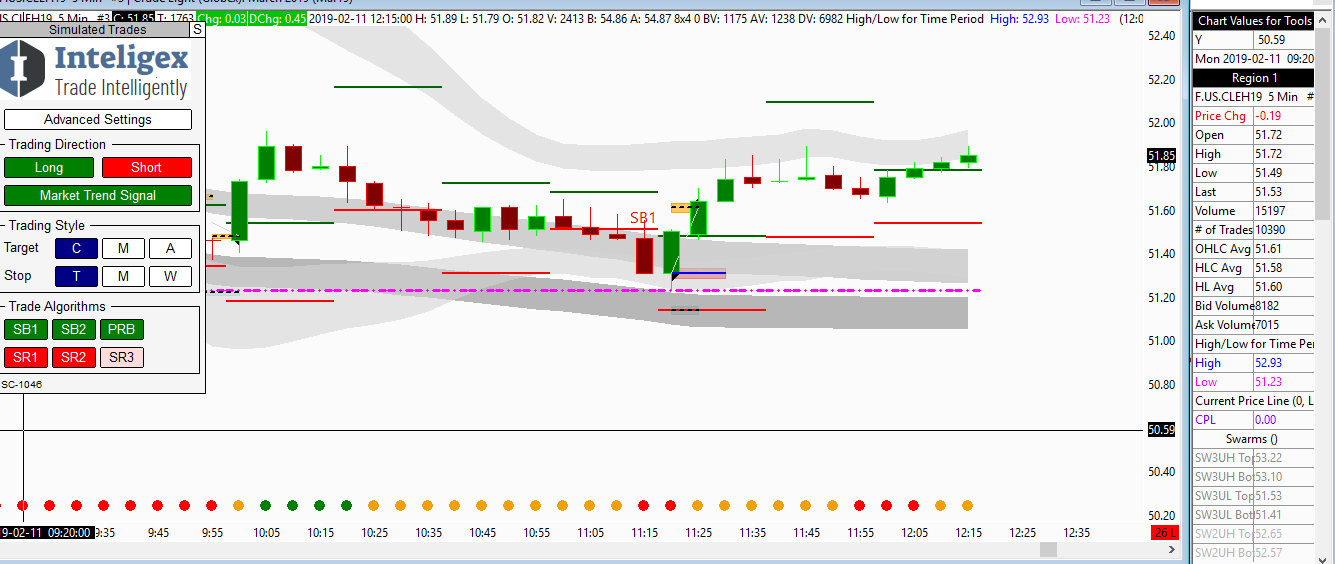Click the orange dot at 12:15

tap(967, 506)
